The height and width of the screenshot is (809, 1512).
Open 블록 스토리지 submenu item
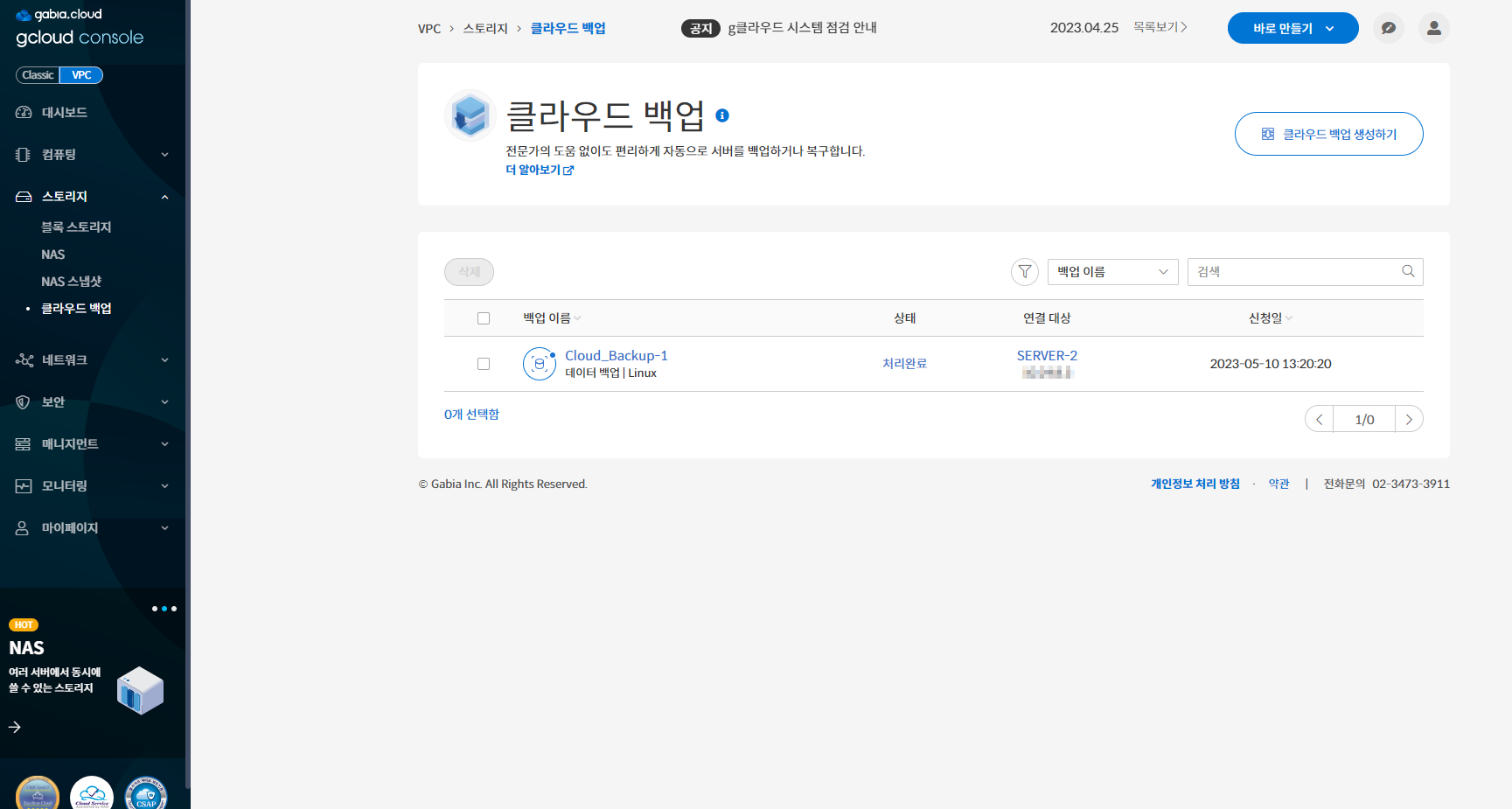[x=76, y=227]
